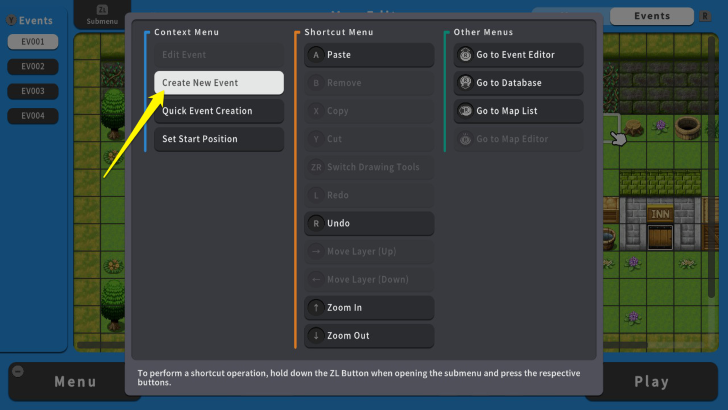Click the Remove shortcut entry
The height and width of the screenshot is (410, 728).
[x=369, y=83]
